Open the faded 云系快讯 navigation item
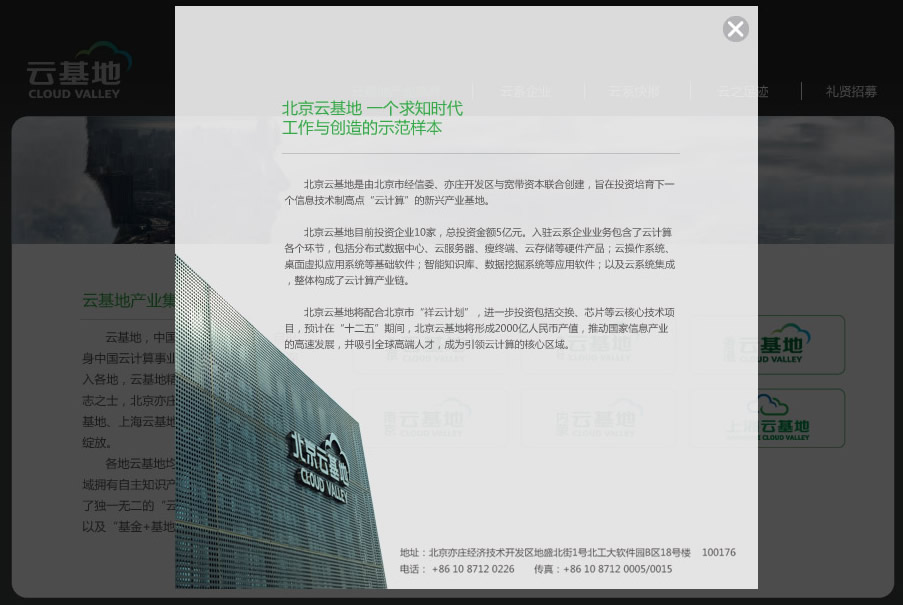This screenshot has height=605, width=903. pyautogui.click(x=634, y=92)
